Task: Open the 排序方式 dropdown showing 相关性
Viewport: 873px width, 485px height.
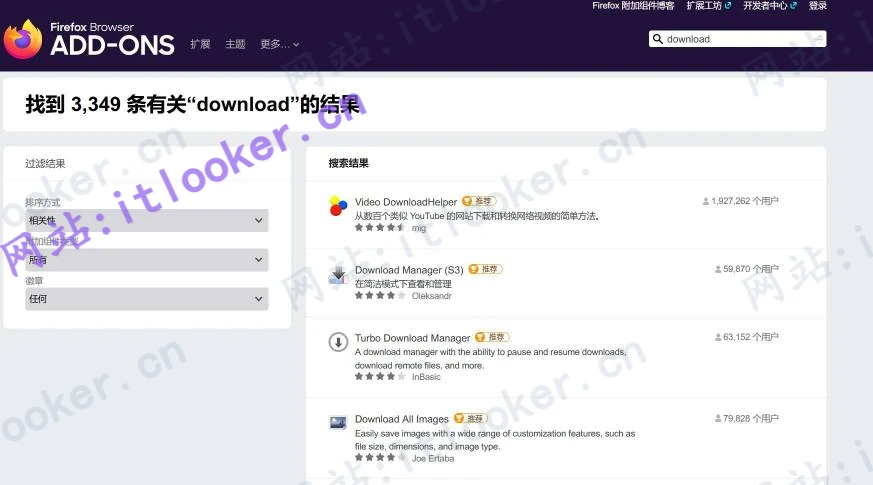Action: (147, 221)
